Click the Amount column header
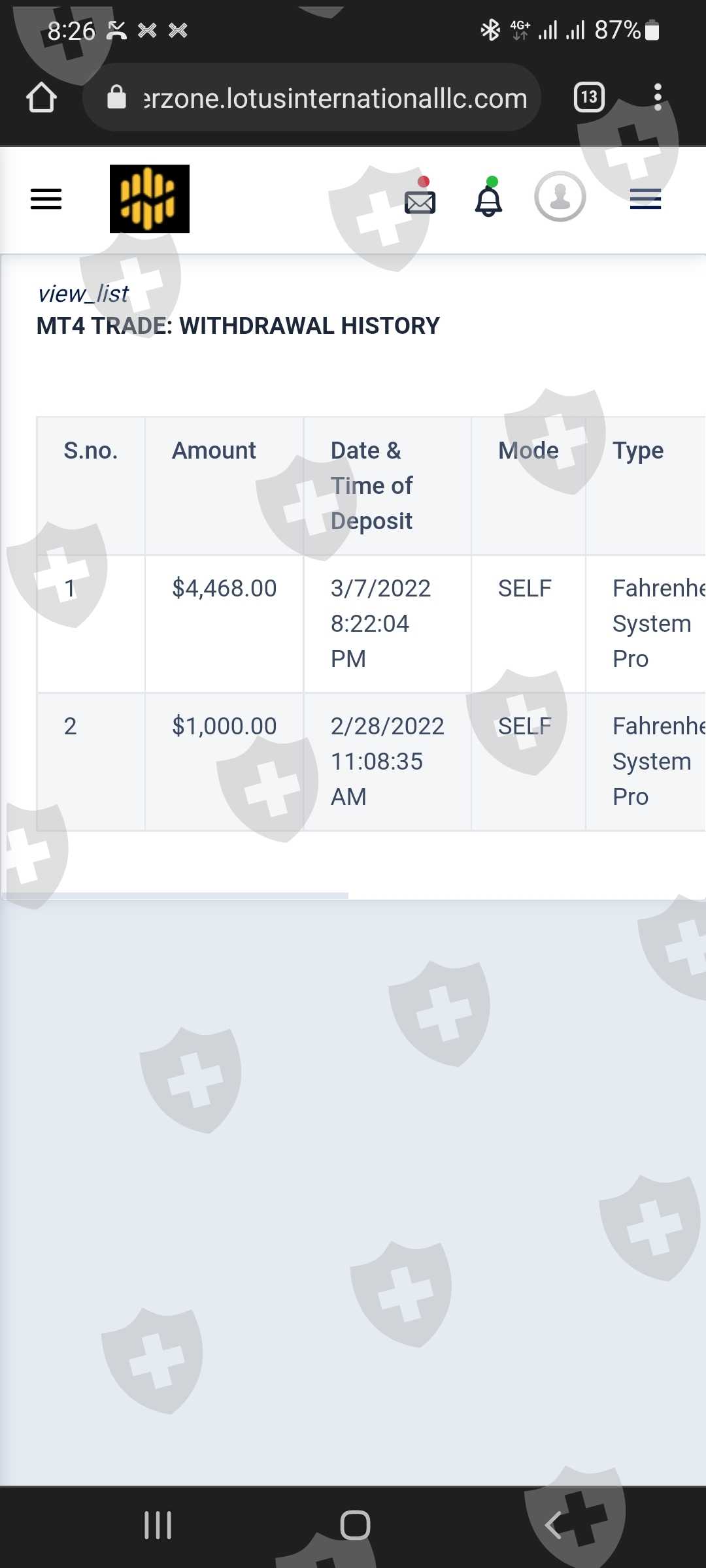Viewport: 706px width, 1568px height. (x=214, y=451)
